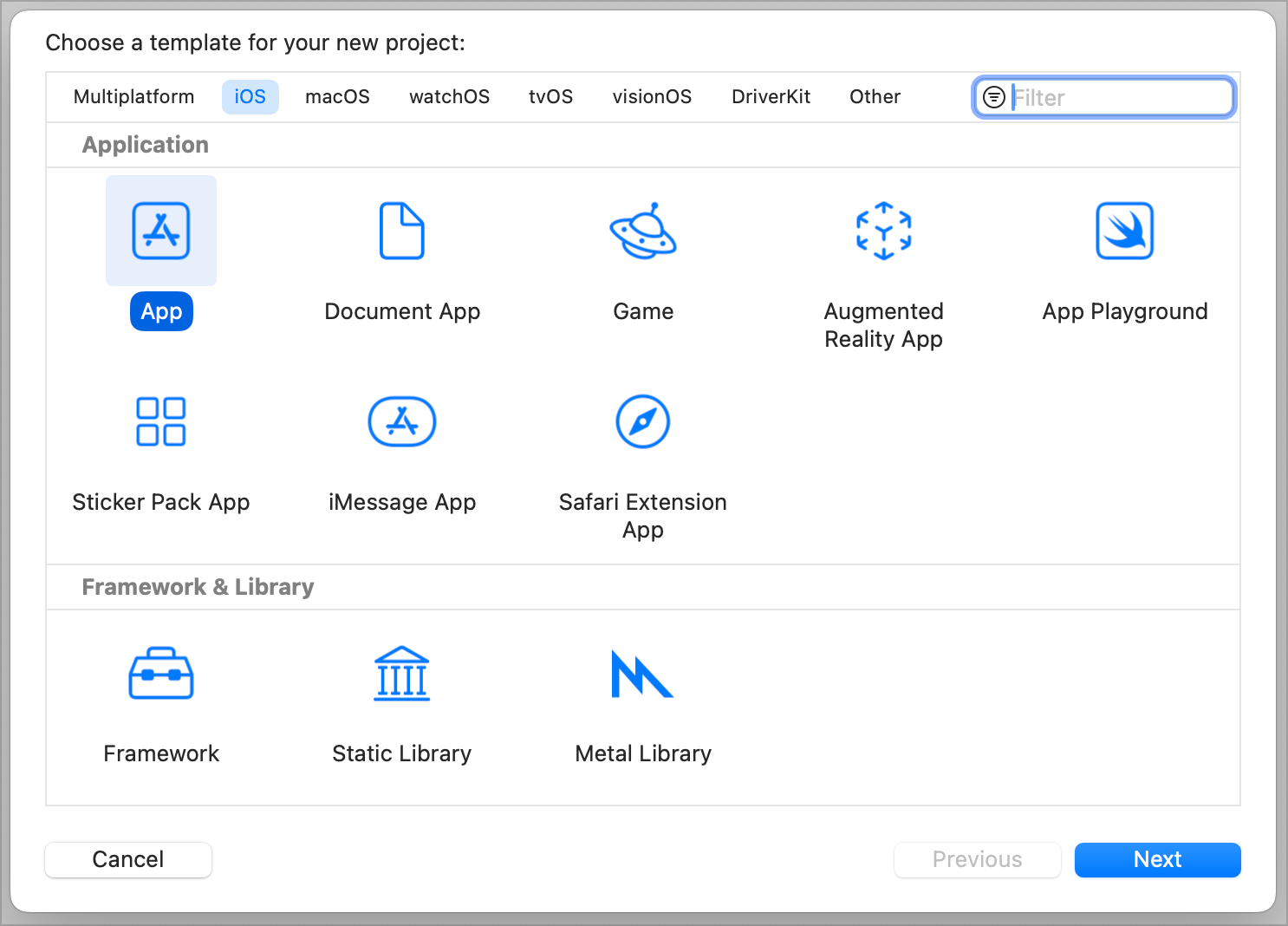Select the Sticker Pack App template
1288x926 pixels.
click(161, 421)
